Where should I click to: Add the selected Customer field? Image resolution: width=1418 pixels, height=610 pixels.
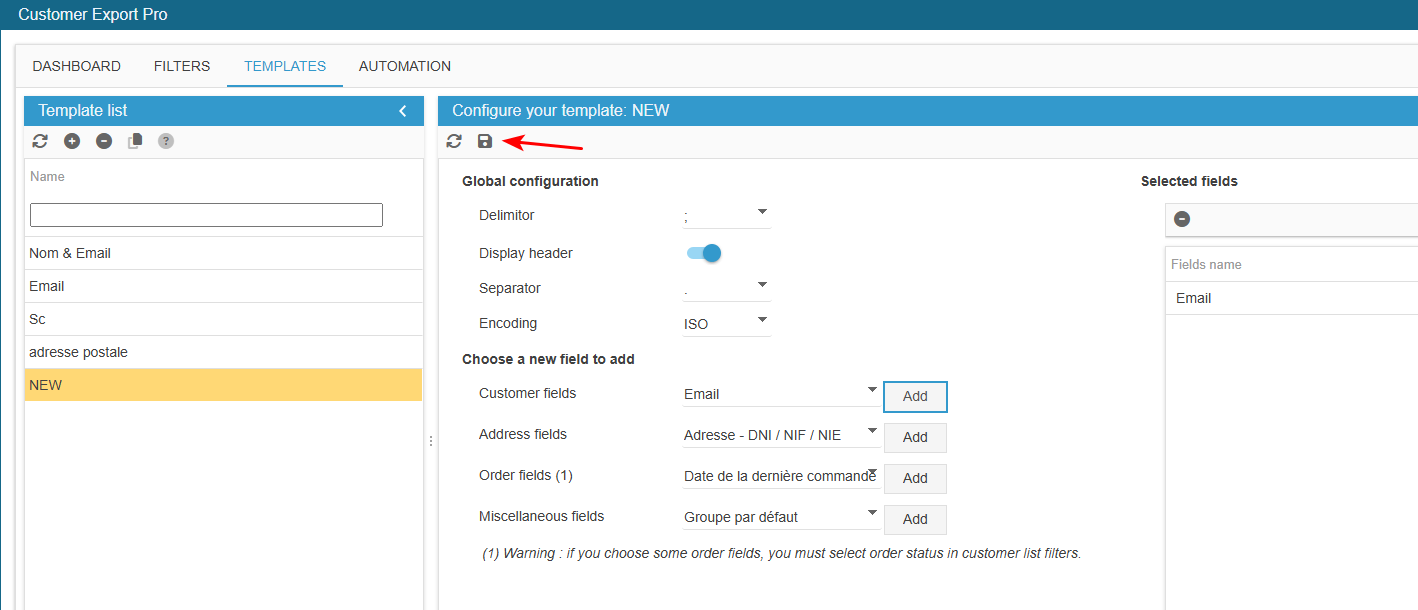915,396
